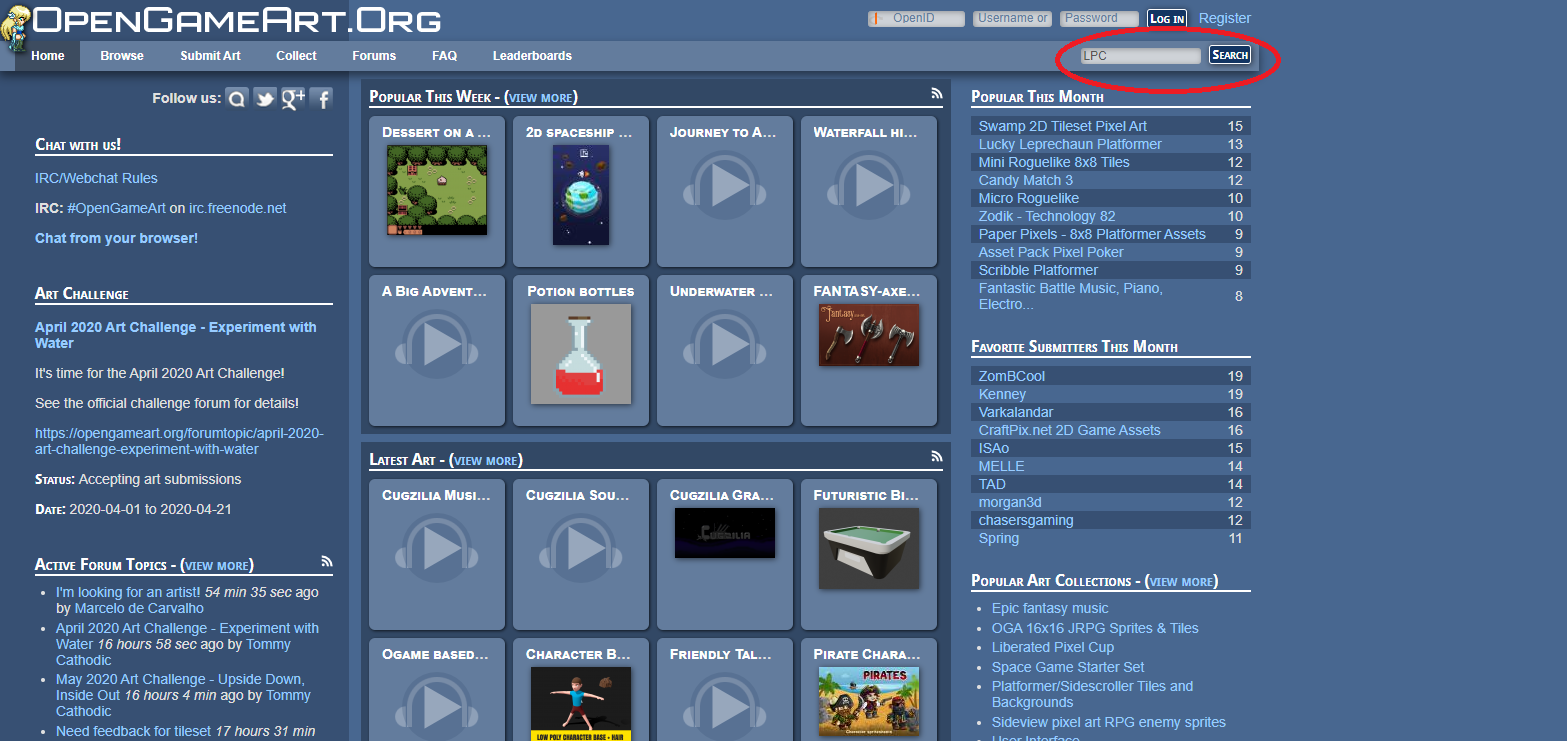This screenshot has height=741, width=1567.
Task: Open submitter Kenney profile
Action: pyautogui.click(x=1002, y=394)
